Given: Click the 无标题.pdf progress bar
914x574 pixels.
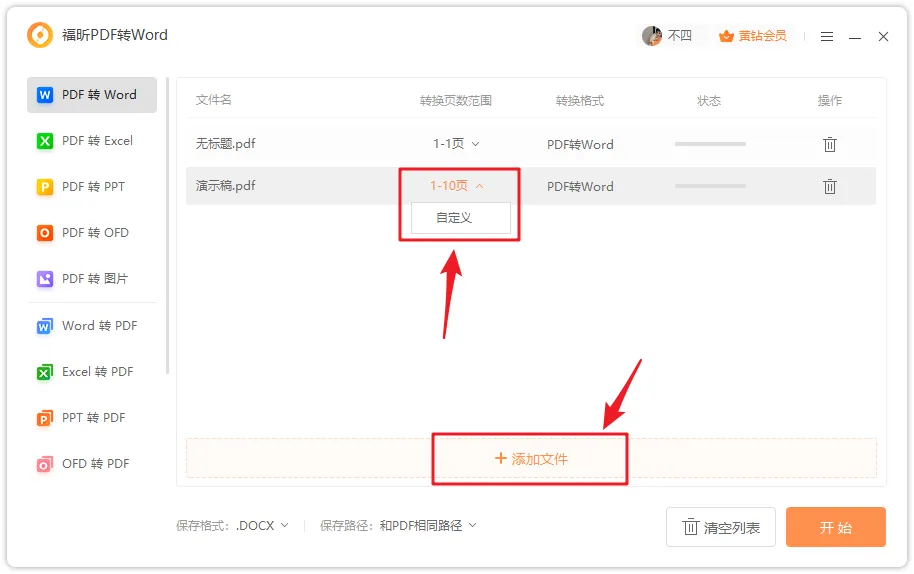Looking at the screenshot, I should tap(710, 144).
